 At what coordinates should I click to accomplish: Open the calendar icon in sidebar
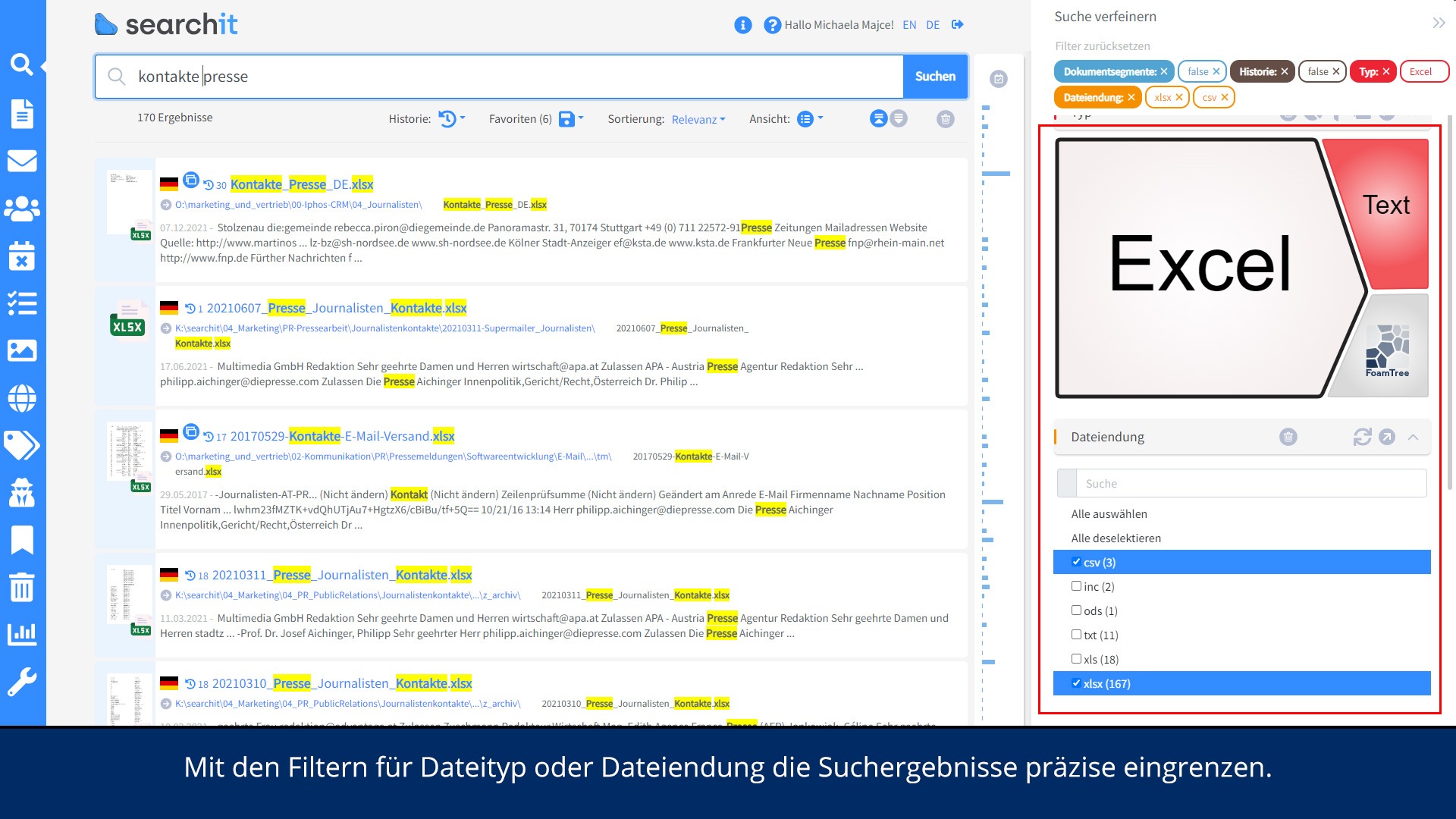(22, 256)
